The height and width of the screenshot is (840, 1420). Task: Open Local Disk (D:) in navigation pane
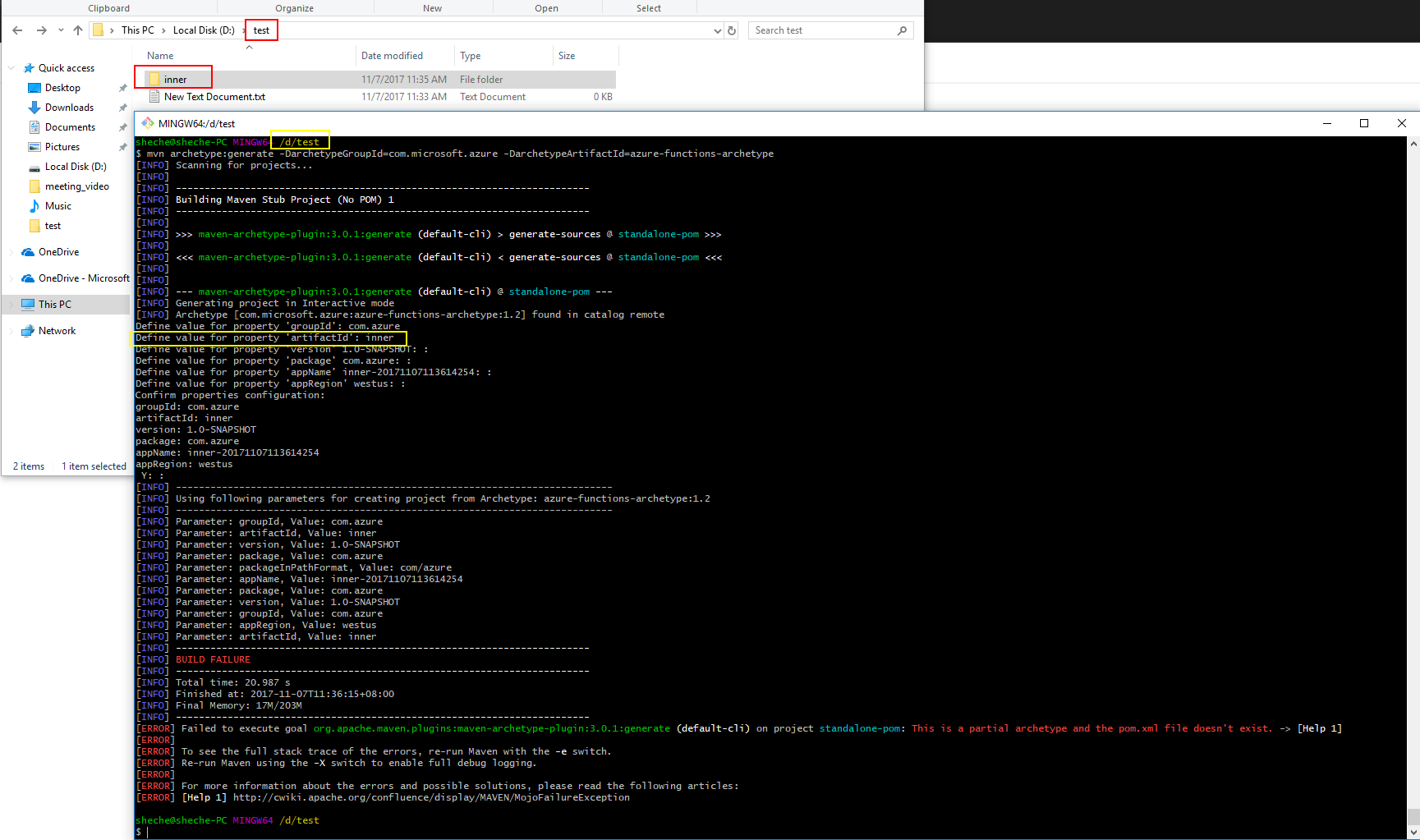click(x=76, y=167)
